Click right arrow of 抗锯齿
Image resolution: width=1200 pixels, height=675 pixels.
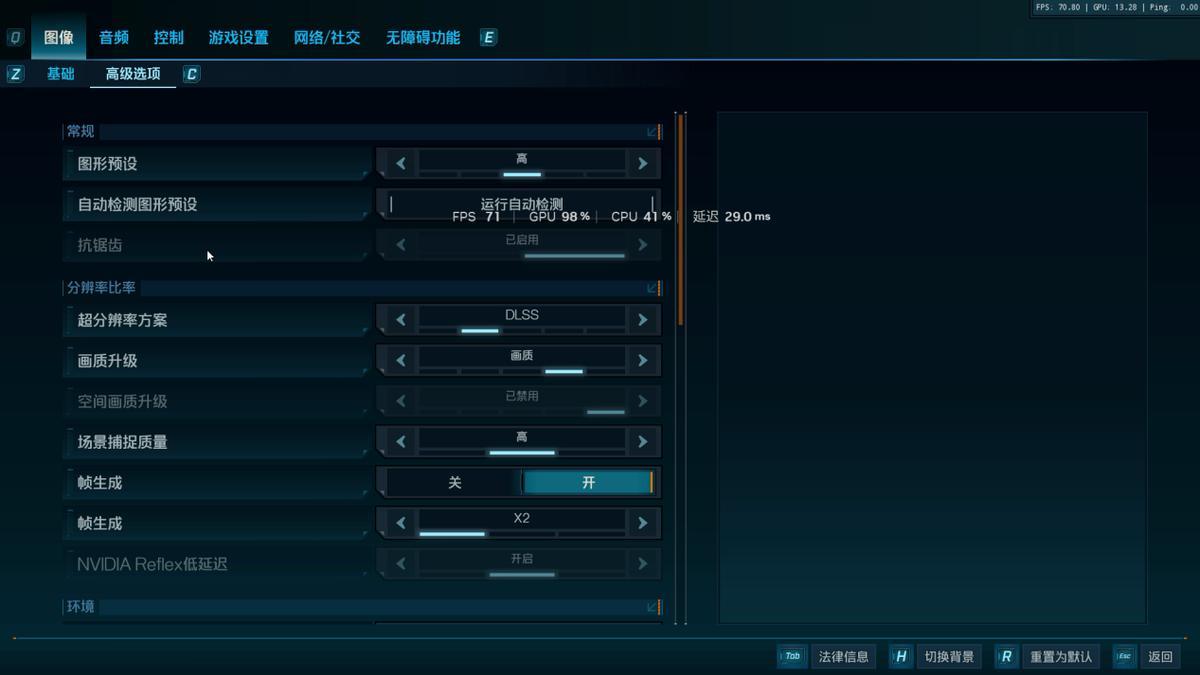tap(642, 245)
